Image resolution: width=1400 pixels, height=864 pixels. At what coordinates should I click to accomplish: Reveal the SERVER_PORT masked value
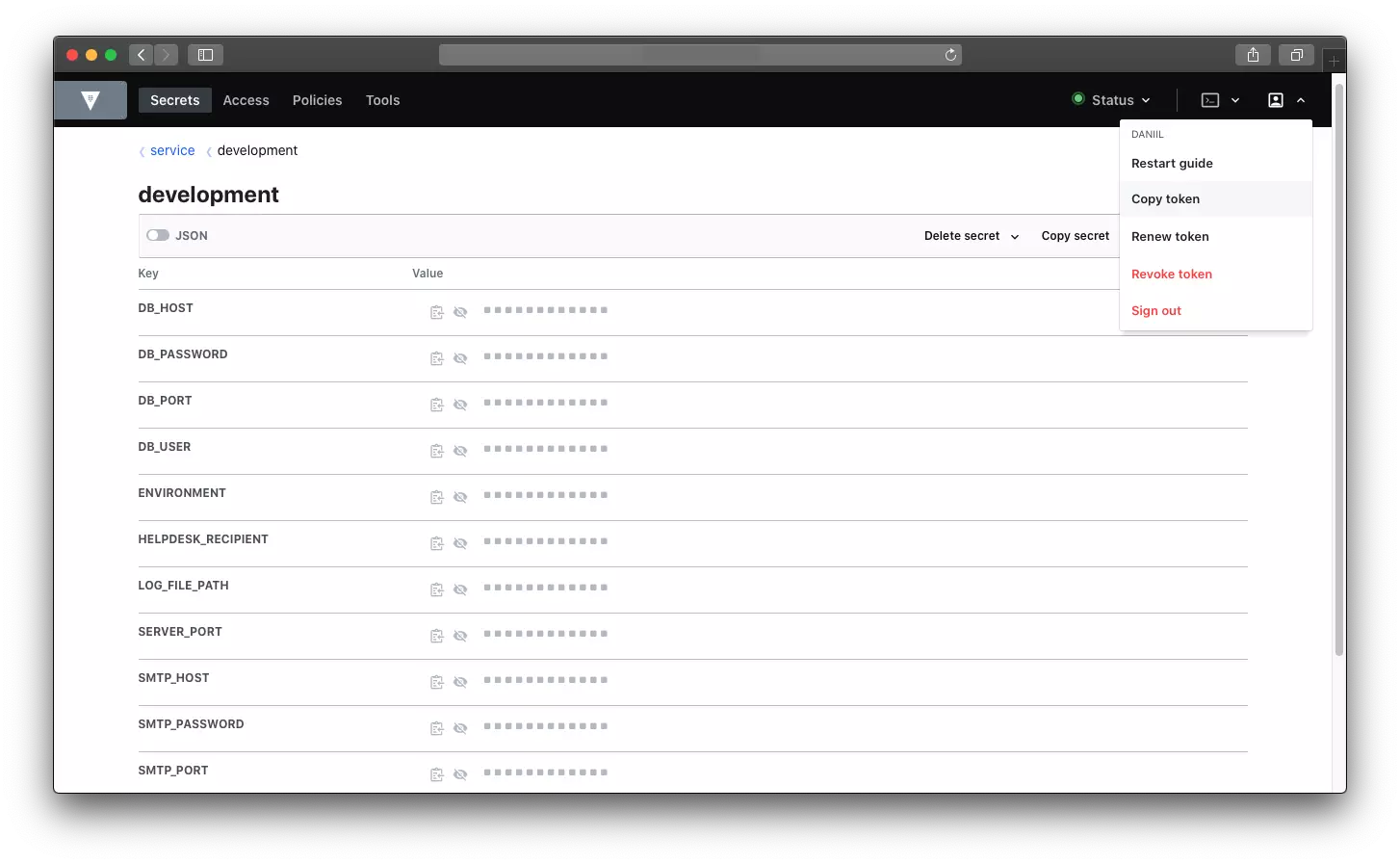click(460, 636)
